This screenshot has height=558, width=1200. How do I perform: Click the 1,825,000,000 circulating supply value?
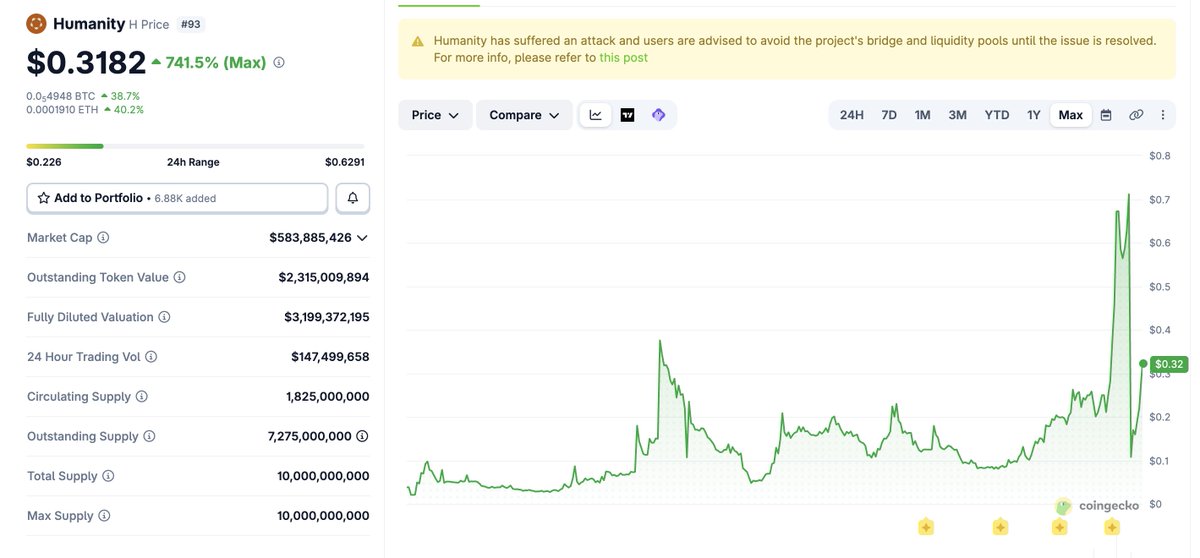click(328, 397)
